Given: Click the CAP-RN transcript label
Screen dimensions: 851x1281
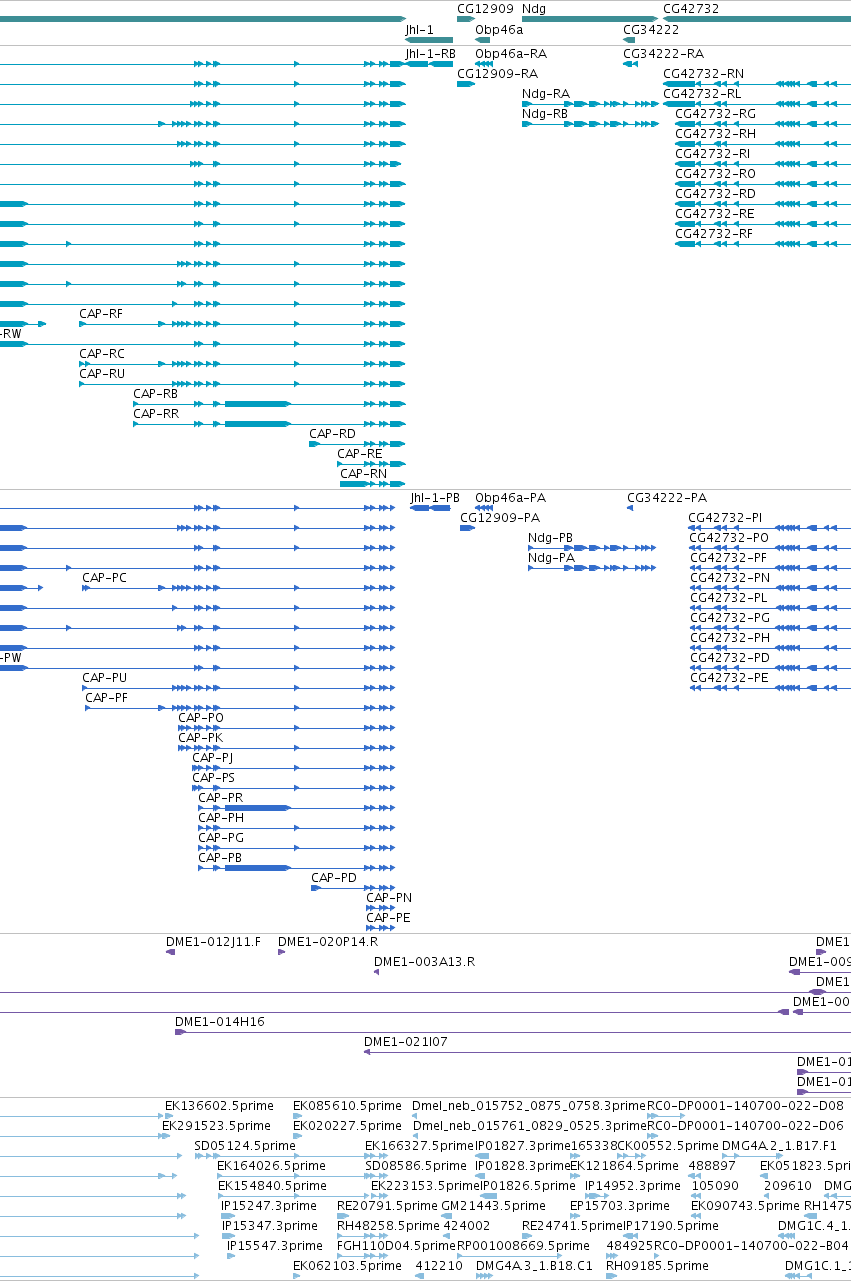Looking at the screenshot, I should click(x=364, y=474).
